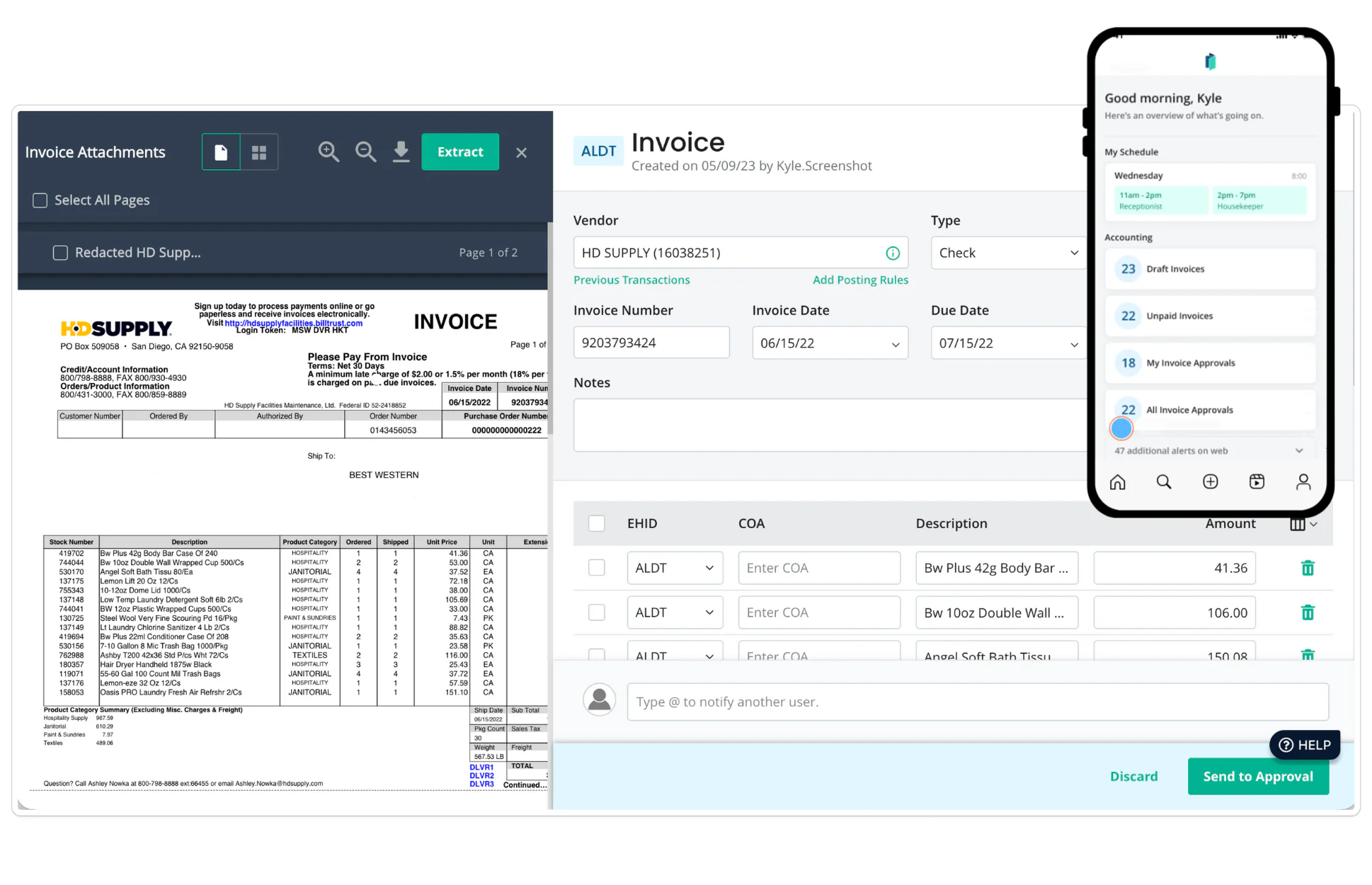Switch to single page view icon
The width and height of the screenshot is (1372, 885).
click(221, 152)
